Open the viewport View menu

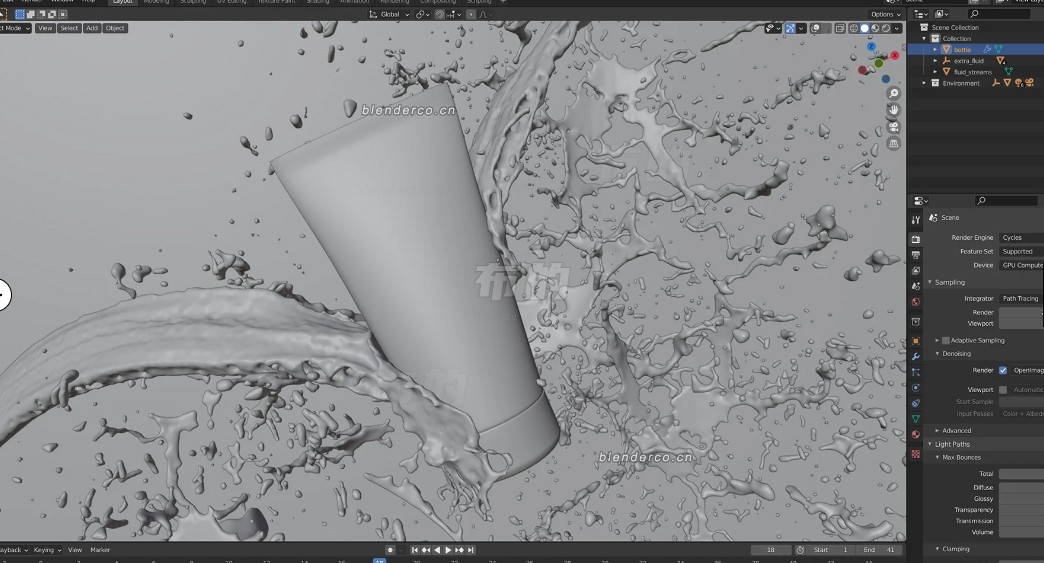click(45, 28)
